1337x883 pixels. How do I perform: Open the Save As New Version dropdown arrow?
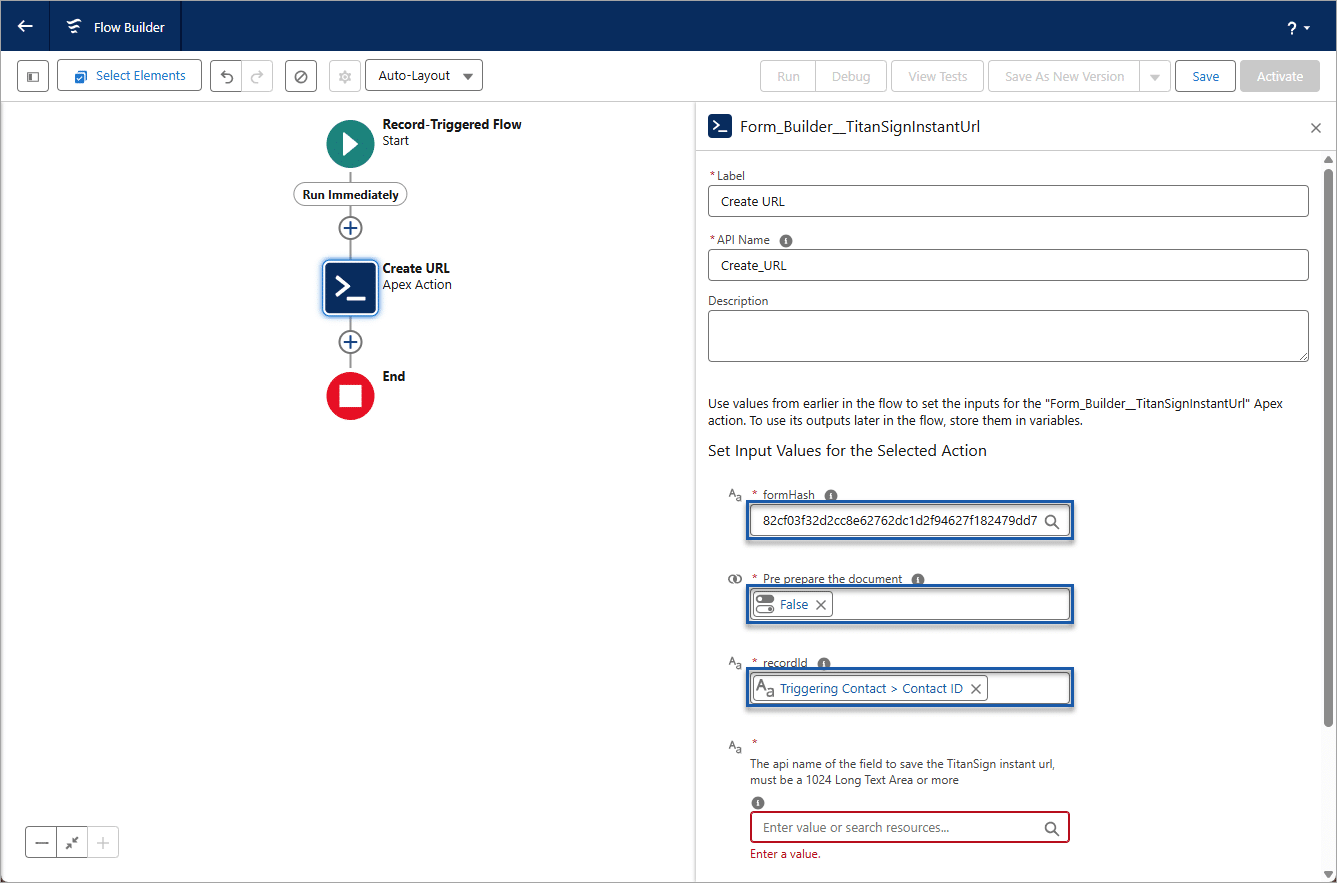(1156, 75)
